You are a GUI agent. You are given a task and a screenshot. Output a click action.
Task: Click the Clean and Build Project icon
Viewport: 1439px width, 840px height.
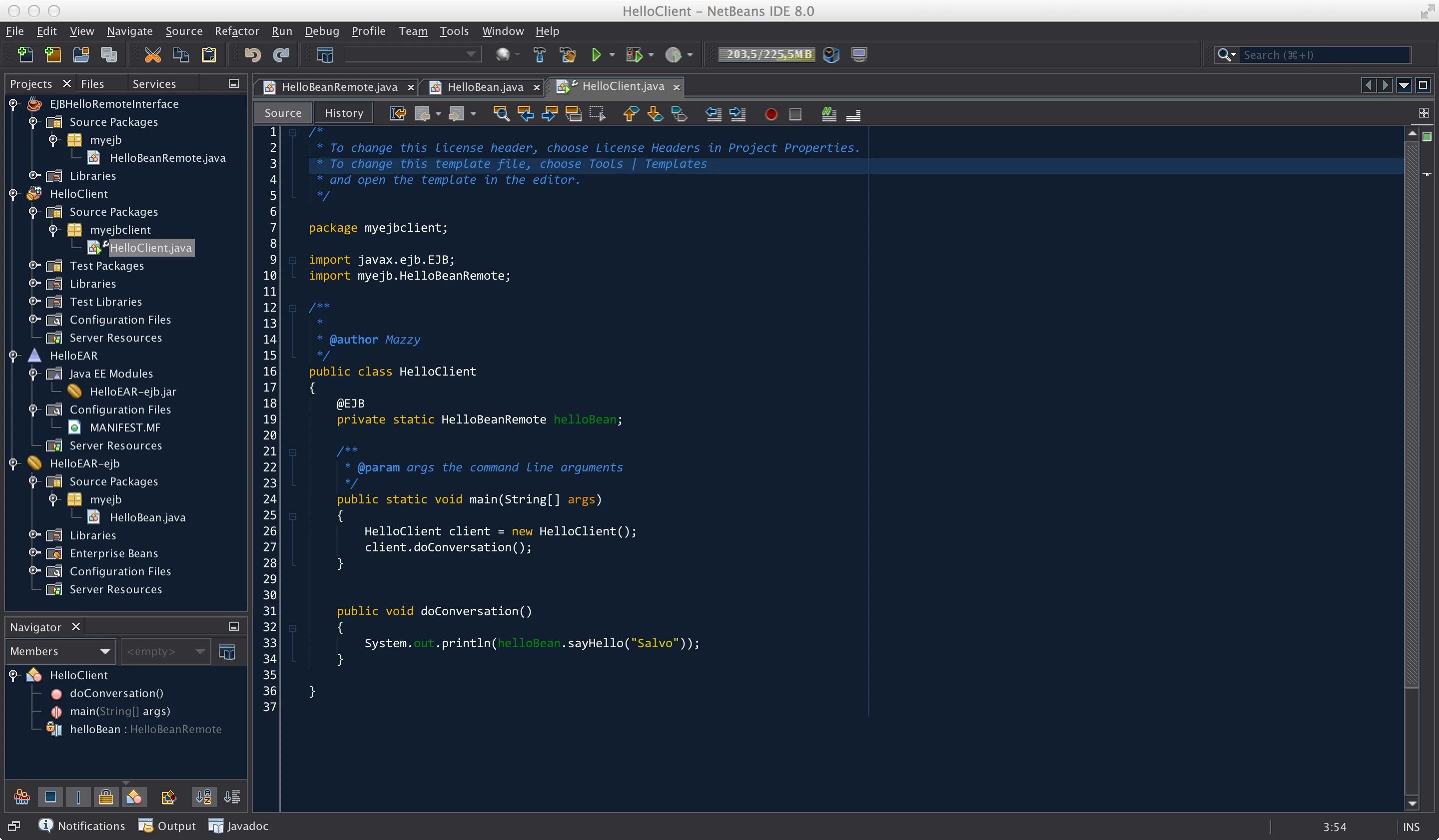point(567,55)
